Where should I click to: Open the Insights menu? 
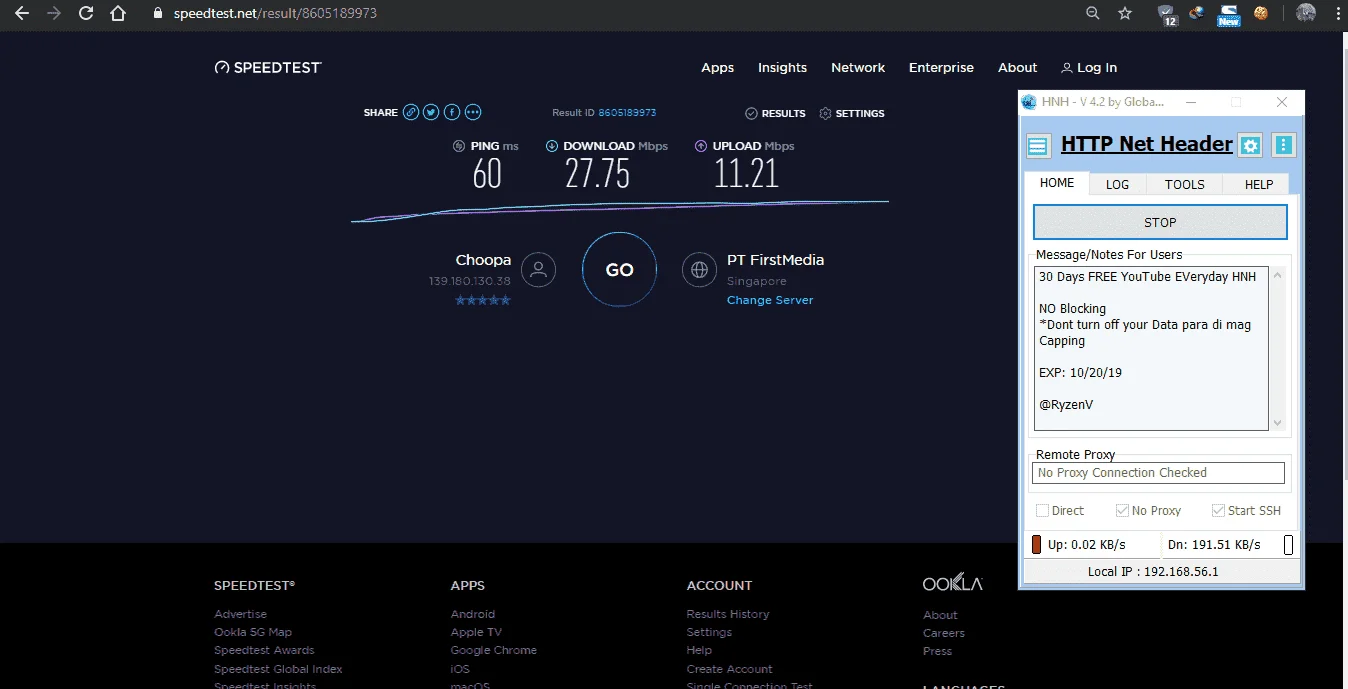point(782,68)
